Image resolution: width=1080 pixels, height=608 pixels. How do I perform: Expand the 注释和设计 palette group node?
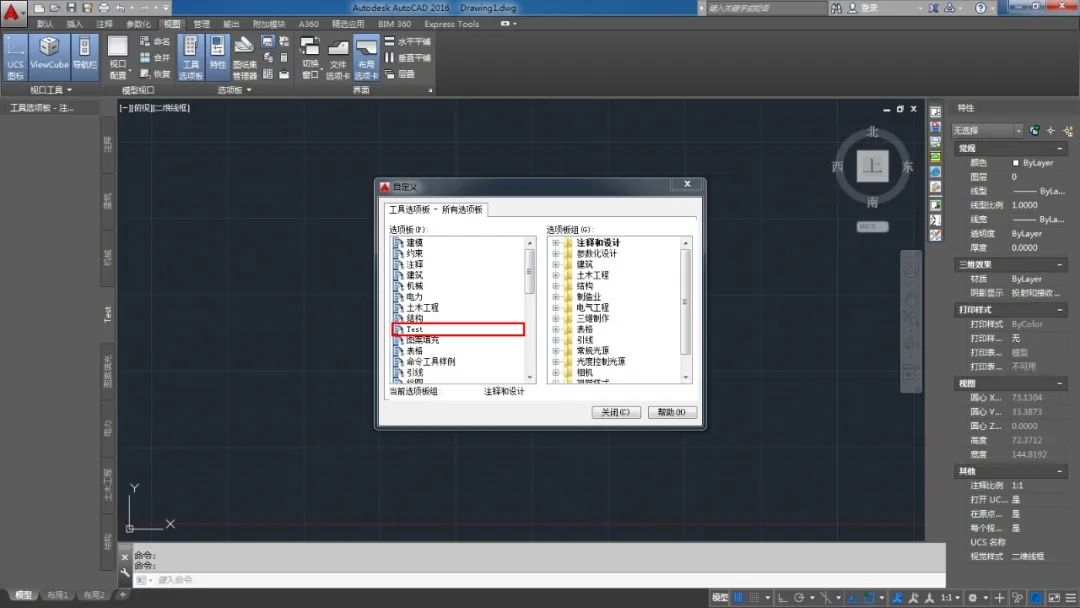coord(556,243)
